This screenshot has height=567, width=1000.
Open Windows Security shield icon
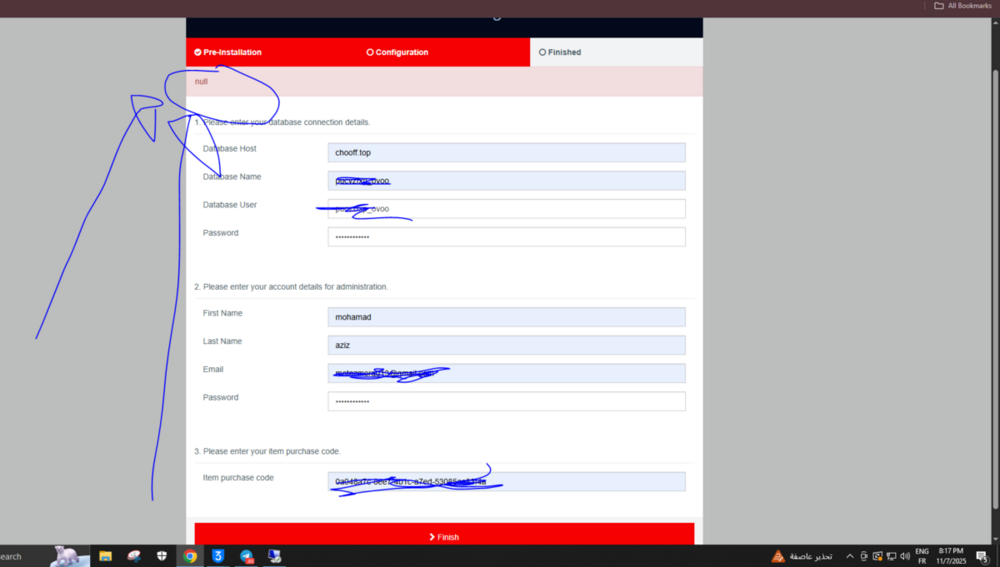coord(162,556)
